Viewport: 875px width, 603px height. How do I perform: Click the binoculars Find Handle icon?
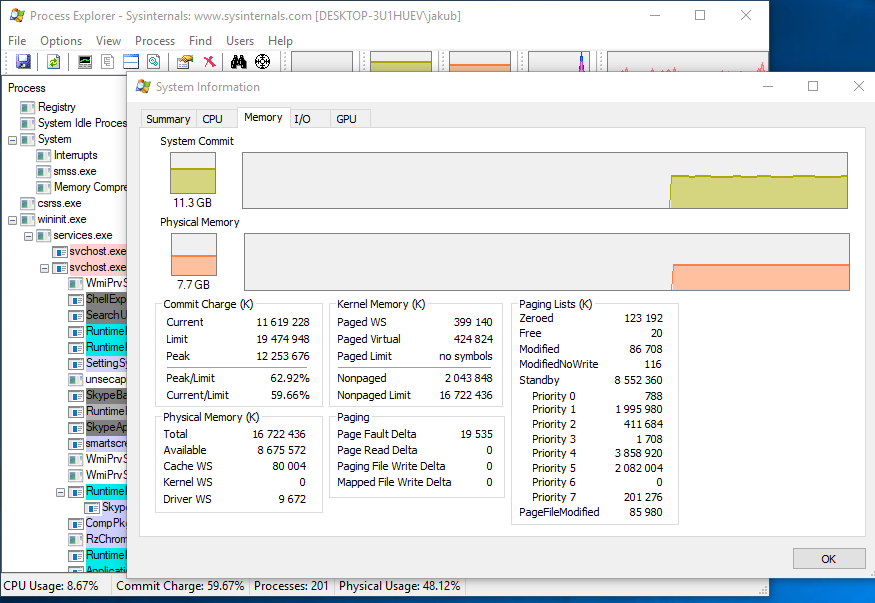239,62
